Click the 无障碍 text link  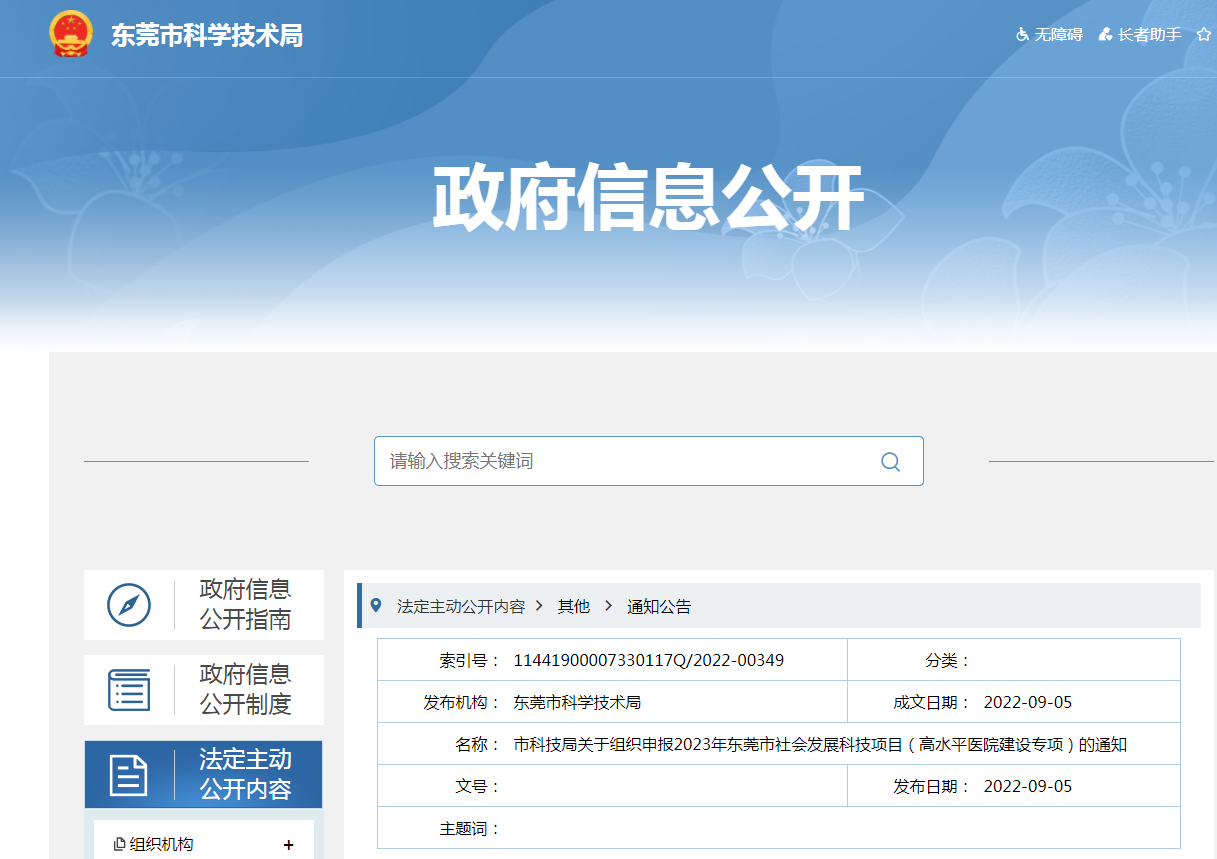tap(1058, 35)
